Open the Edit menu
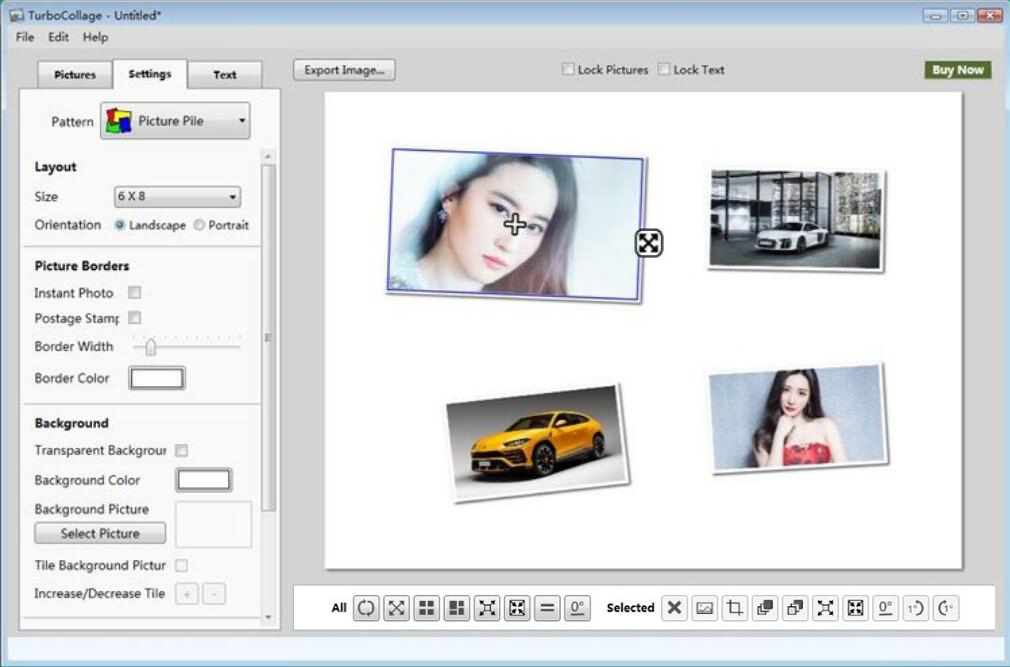Viewport: 1010px width, 667px height. tap(59, 37)
